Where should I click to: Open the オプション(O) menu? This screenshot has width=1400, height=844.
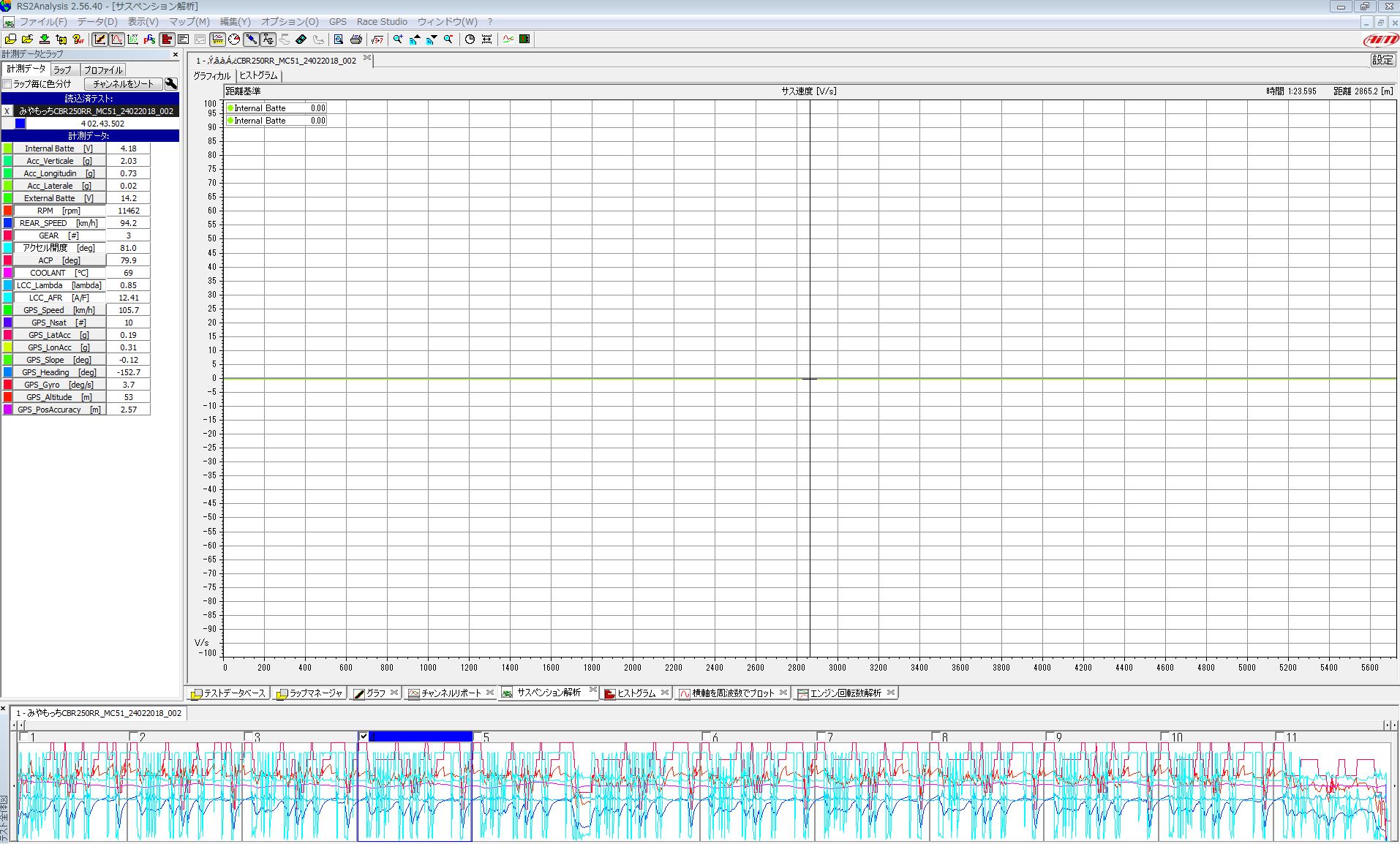290,22
